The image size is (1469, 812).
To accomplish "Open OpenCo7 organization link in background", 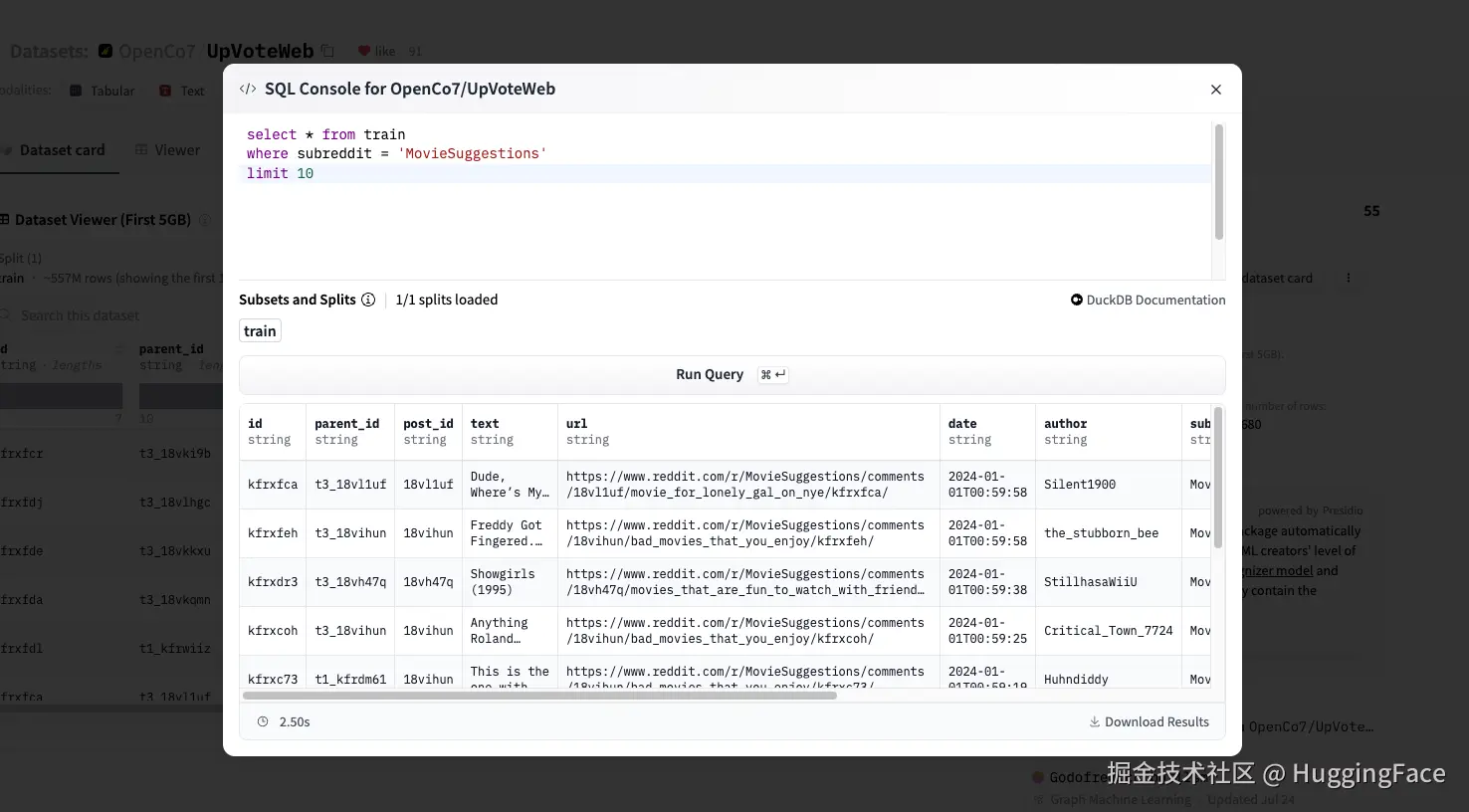I will coord(156,51).
